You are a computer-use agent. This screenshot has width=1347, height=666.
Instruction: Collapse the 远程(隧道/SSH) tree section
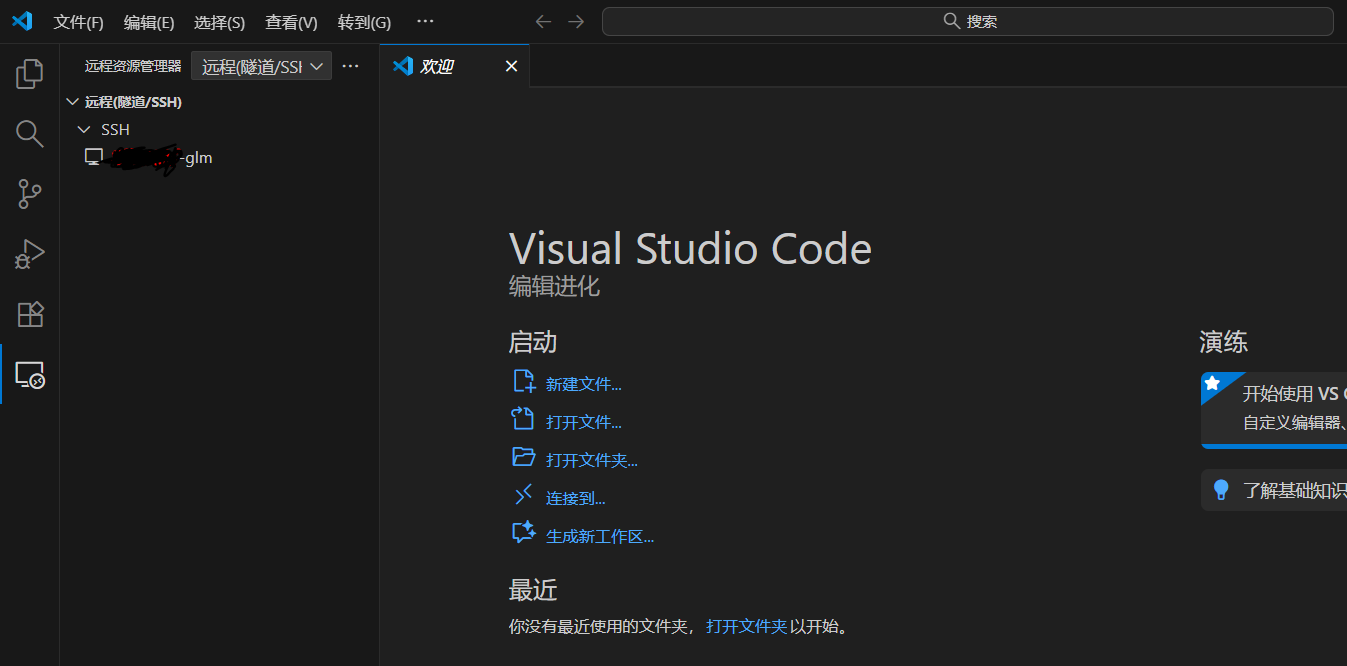point(72,101)
